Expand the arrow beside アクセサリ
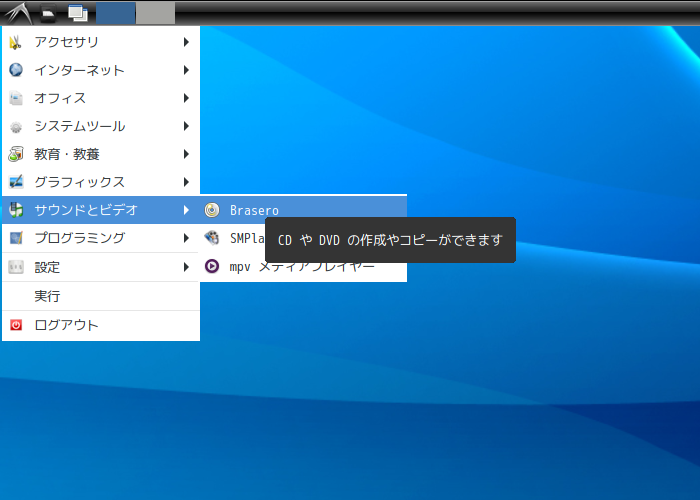Image resolution: width=700 pixels, height=500 pixels. pos(186,42)
